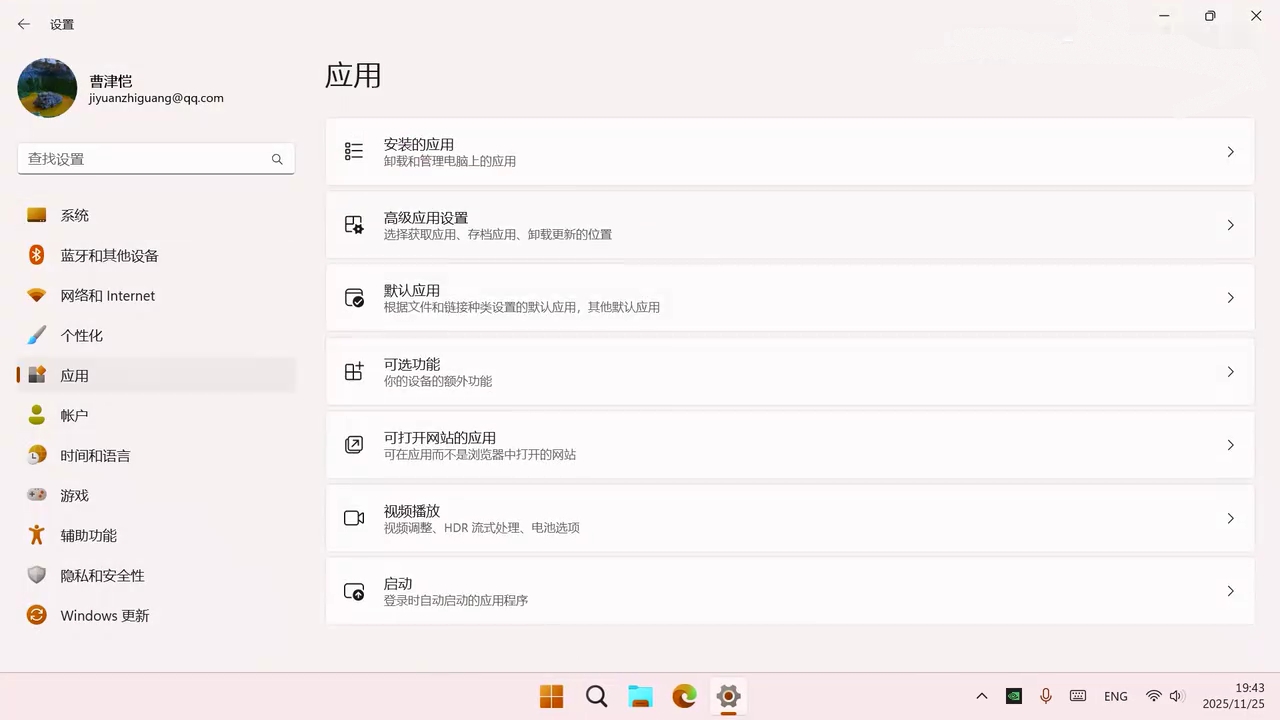
Task: Select 应用 in the sidebar navigation
Action: point(75,376)
